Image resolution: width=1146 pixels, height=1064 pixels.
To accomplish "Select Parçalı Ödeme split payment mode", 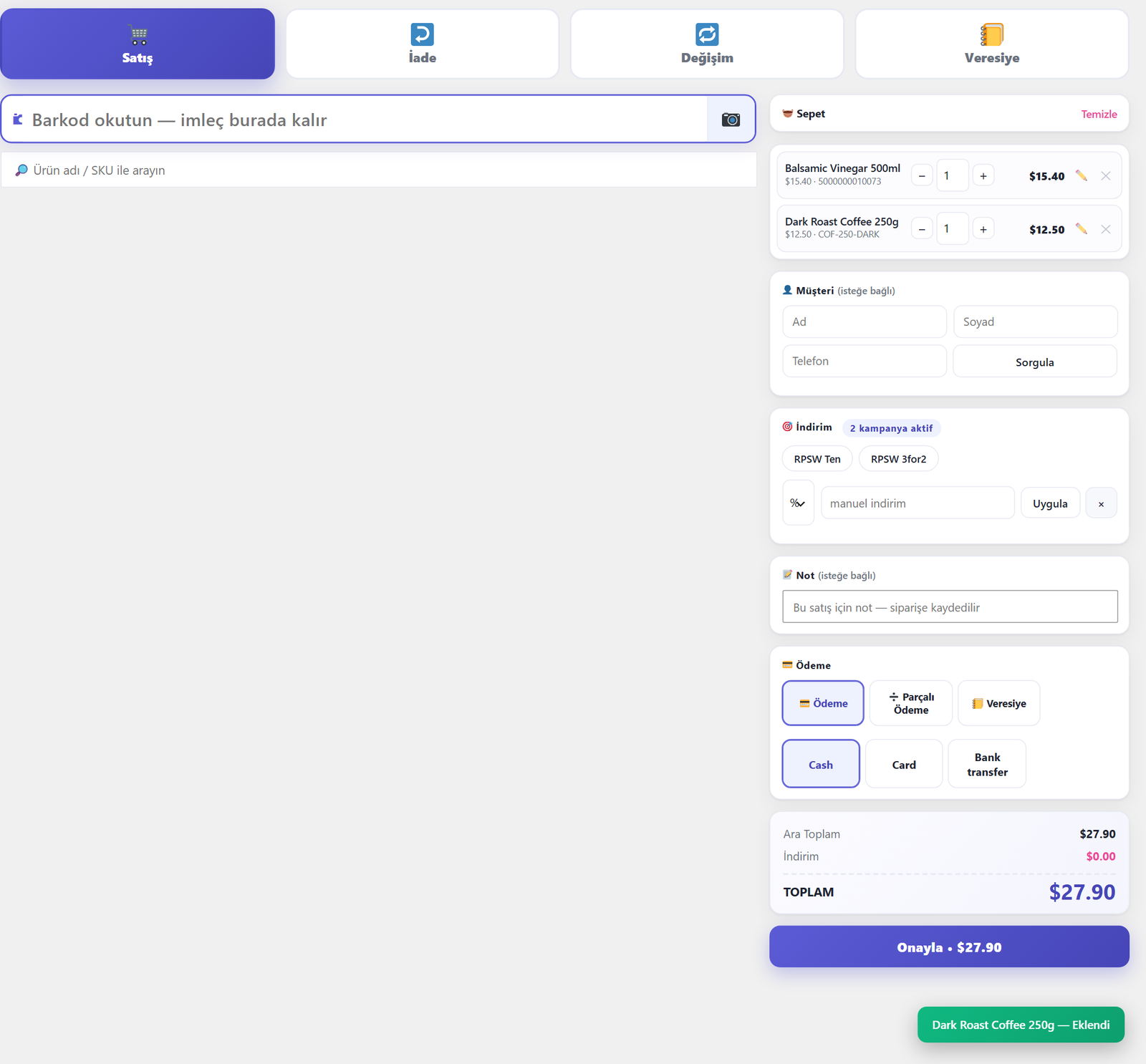I will tap(911, 703).
